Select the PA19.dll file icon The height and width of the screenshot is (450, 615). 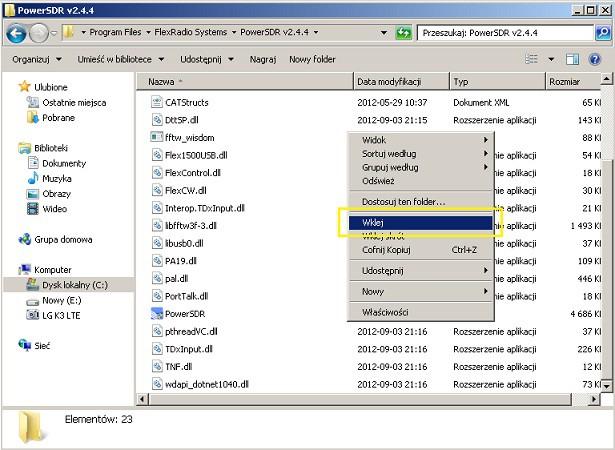pyautogui.click(x=157, y=261)
